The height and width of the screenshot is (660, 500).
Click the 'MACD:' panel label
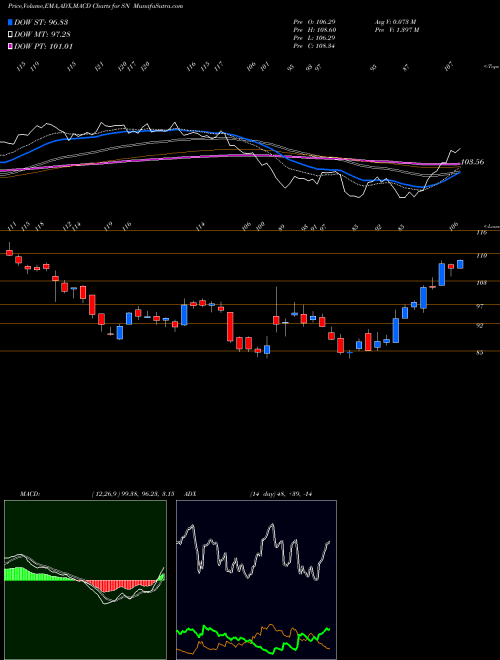30,494
